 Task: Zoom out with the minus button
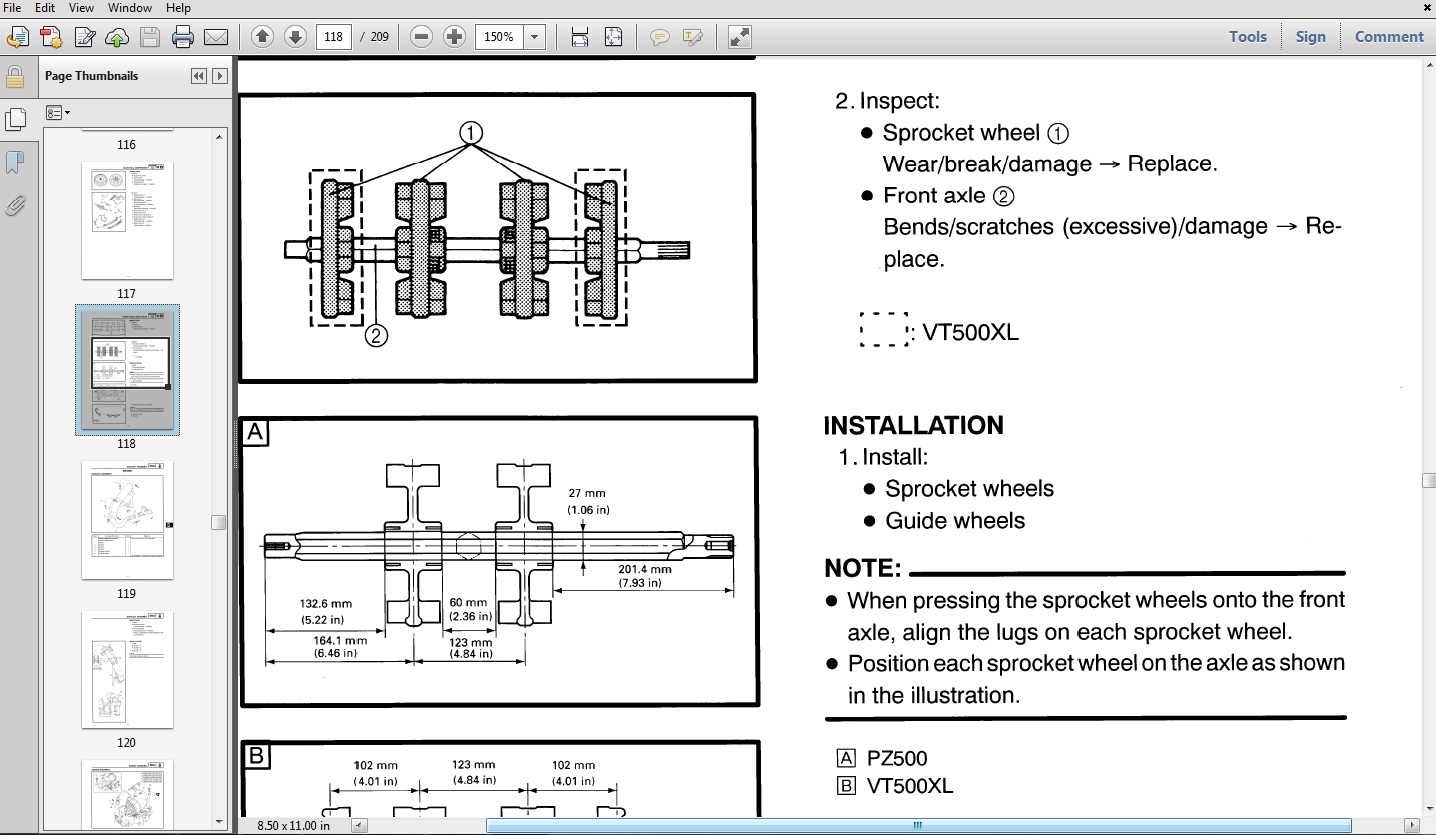pos(421,37)
